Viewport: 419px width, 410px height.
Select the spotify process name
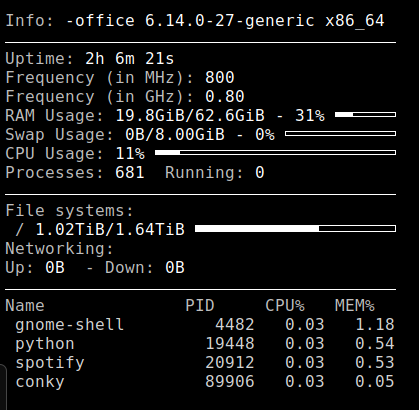[50, 363]
